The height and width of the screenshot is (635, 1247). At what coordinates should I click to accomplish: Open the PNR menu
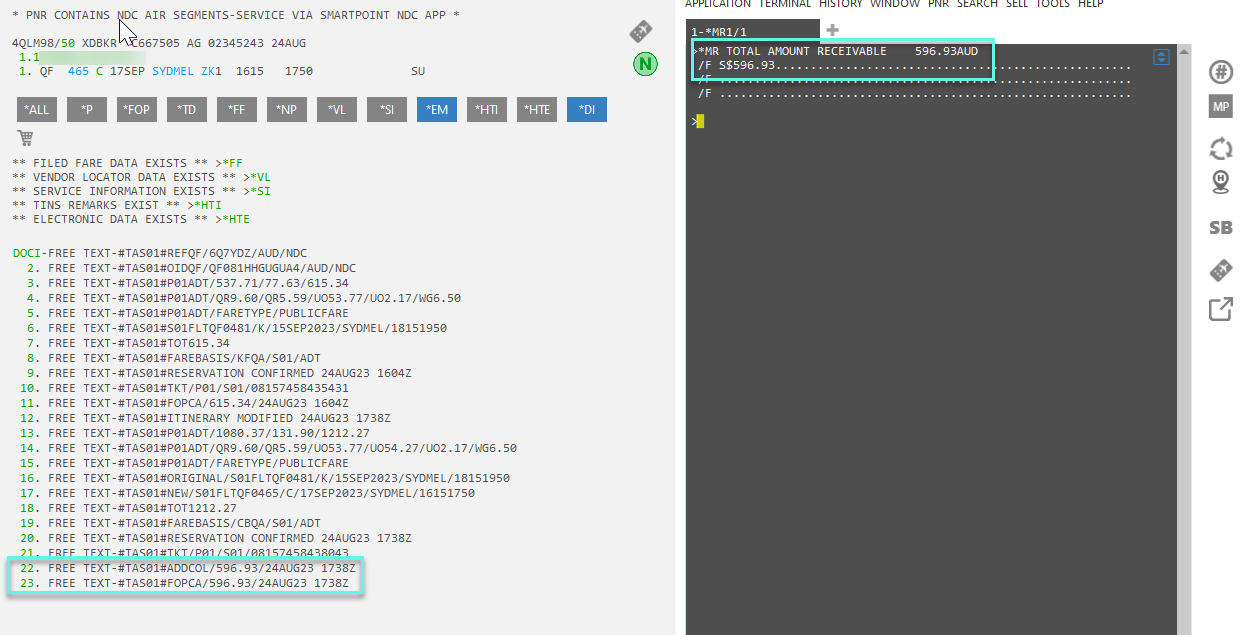click(x=938, y=4)
